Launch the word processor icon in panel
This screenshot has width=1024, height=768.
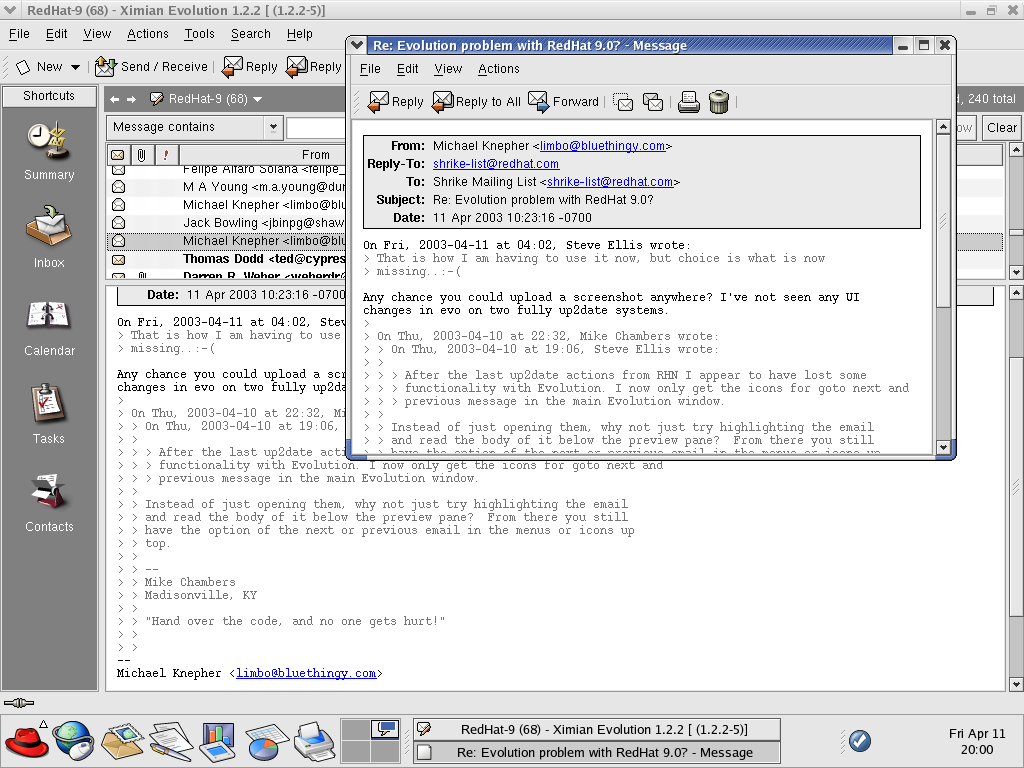tap(171, 741)
